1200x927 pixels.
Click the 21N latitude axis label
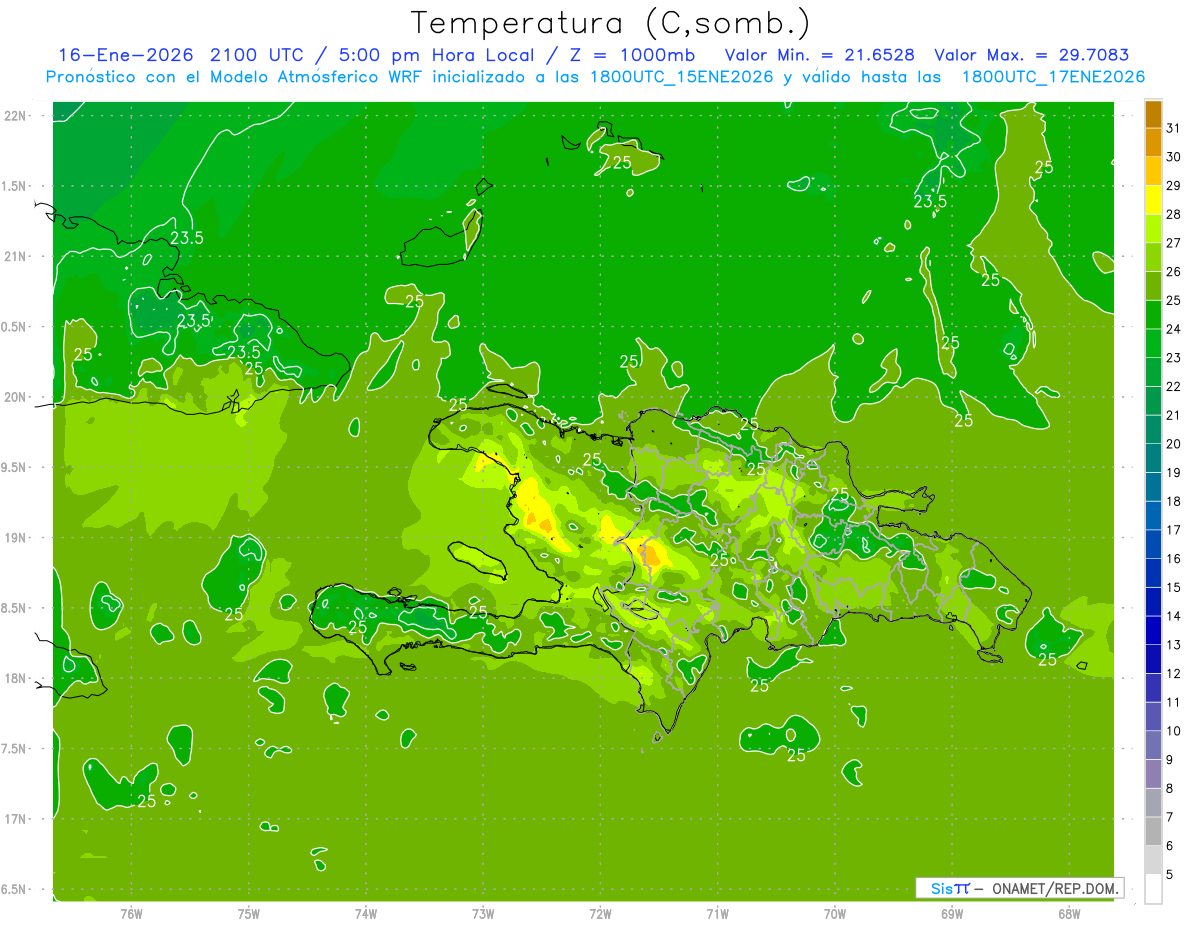coord(15,256)
